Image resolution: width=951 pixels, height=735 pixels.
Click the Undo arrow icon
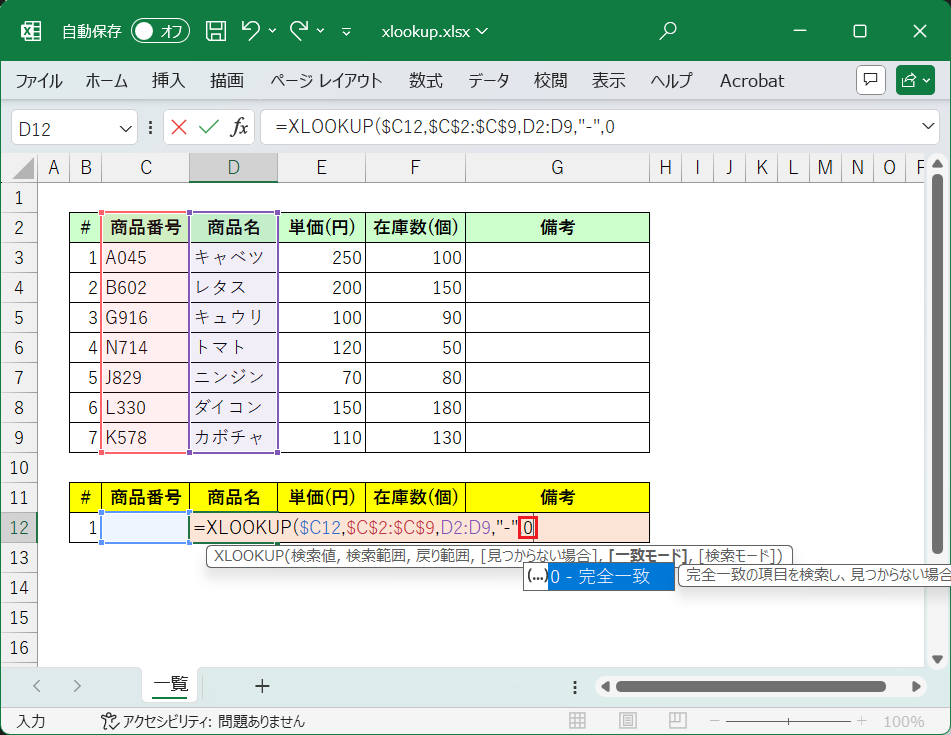coord(251,31)
